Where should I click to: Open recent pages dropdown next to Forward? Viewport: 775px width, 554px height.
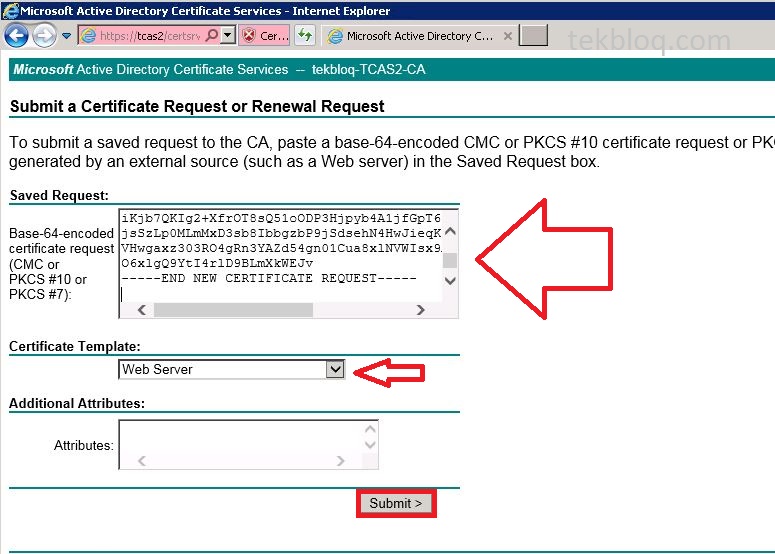(x=67, y=36)
